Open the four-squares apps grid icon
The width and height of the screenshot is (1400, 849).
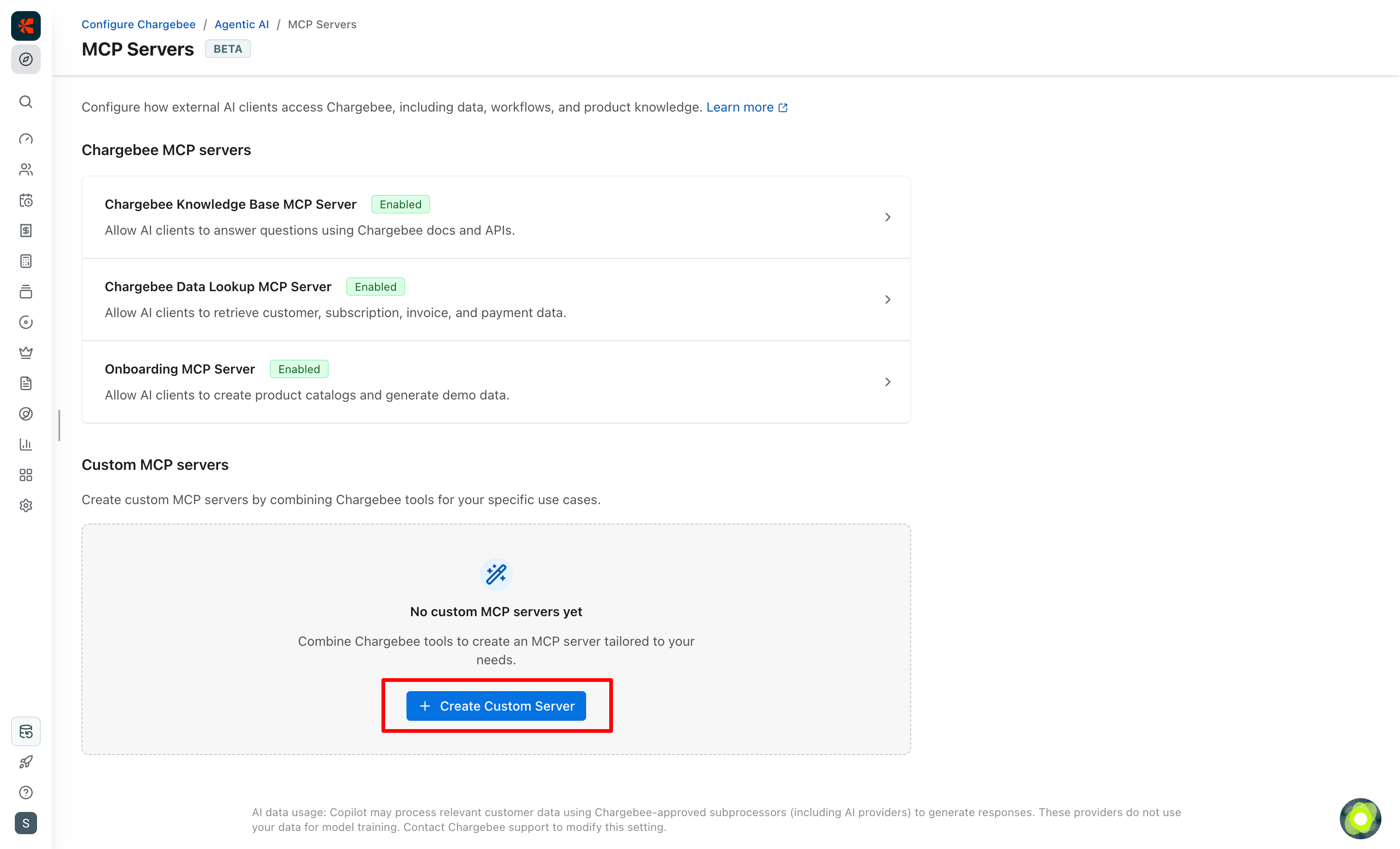click(x=25, y=475)
